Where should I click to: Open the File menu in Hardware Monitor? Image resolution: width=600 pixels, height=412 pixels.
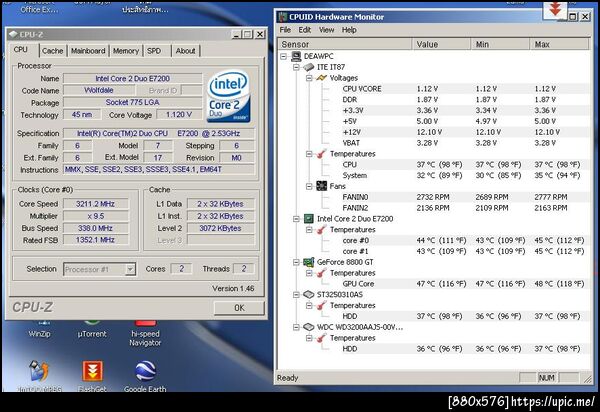(x=285, y=30)
